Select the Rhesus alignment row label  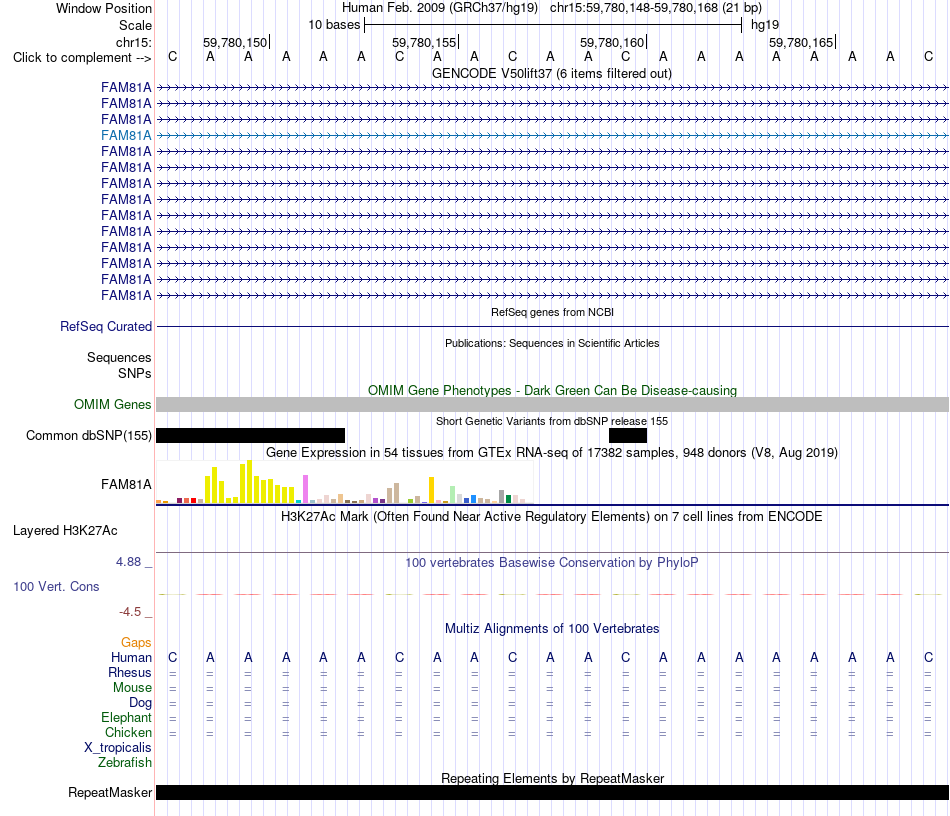130,672
